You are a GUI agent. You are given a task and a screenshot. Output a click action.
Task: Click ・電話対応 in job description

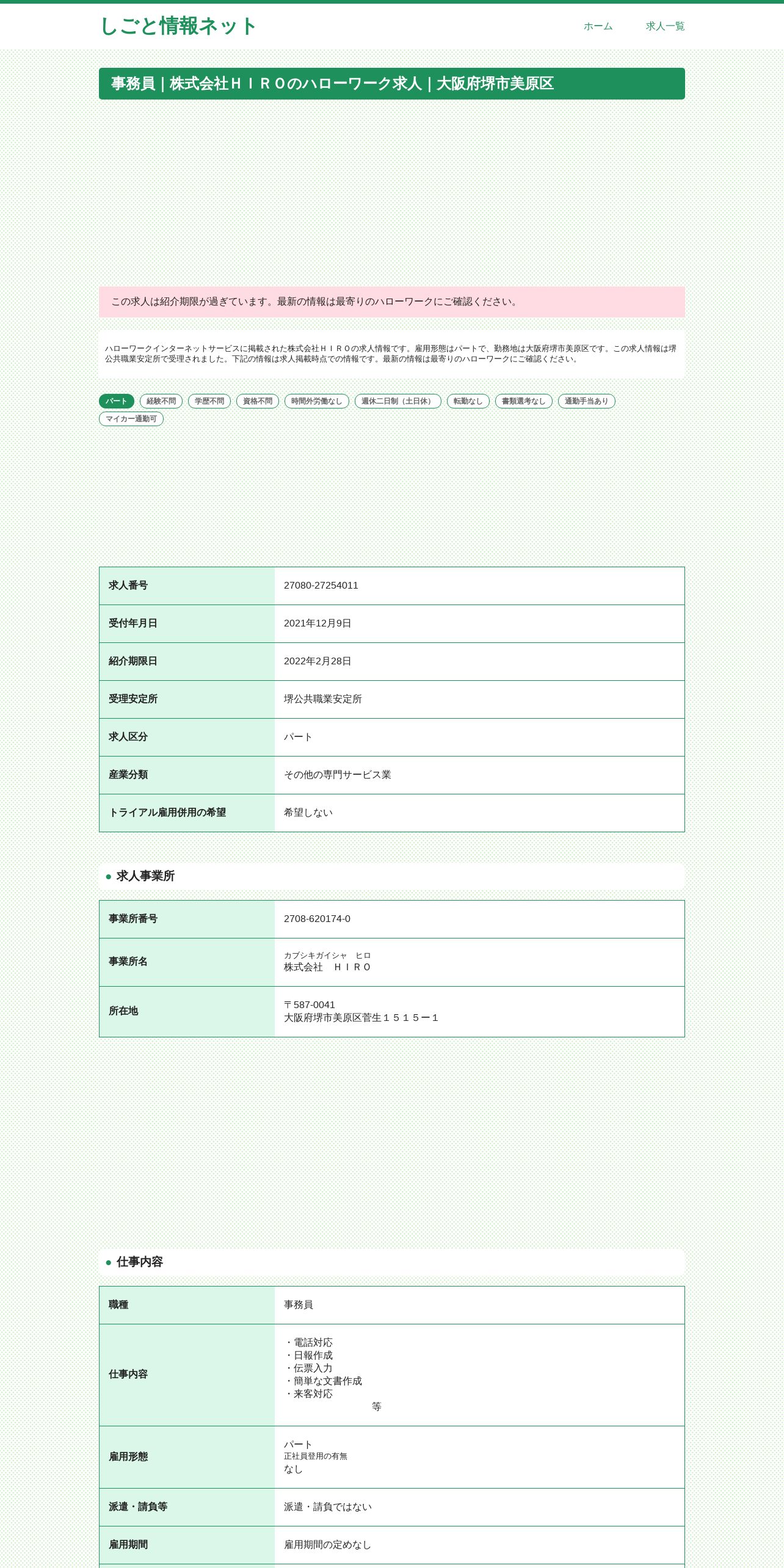pos(308,1343)
